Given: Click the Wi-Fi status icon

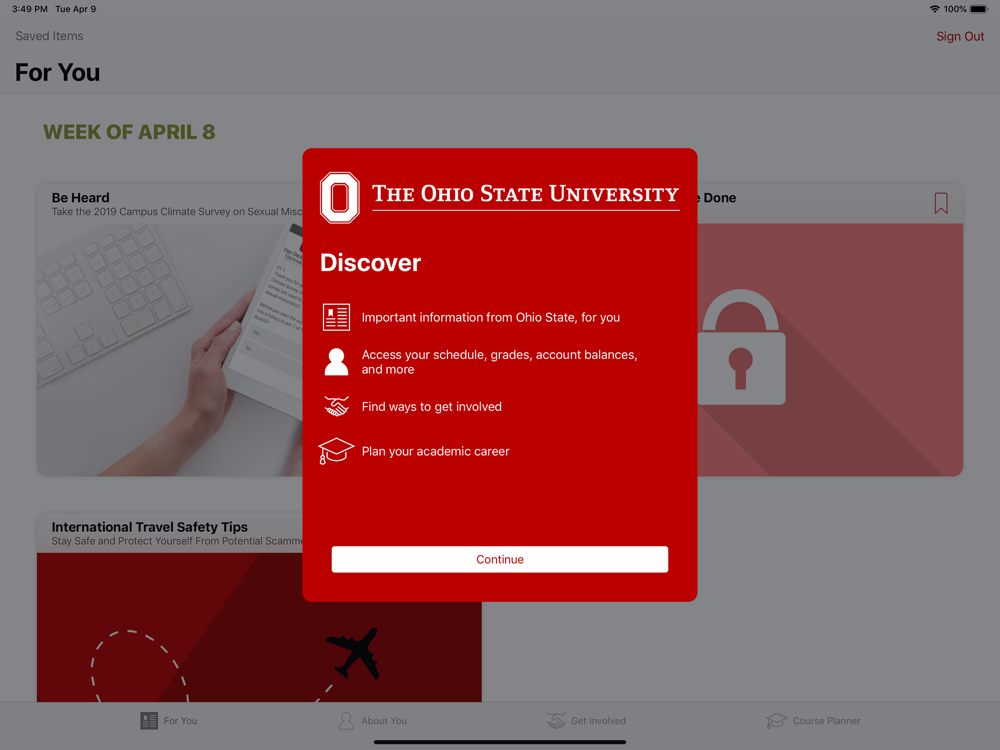Looking at the screenshot, I should tap(934, 9).
